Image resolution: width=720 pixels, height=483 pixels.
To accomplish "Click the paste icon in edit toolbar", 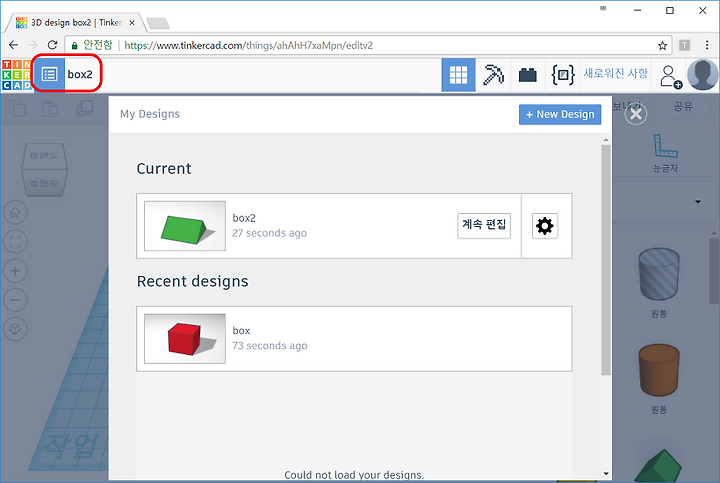I will click(x=50, y=109).
